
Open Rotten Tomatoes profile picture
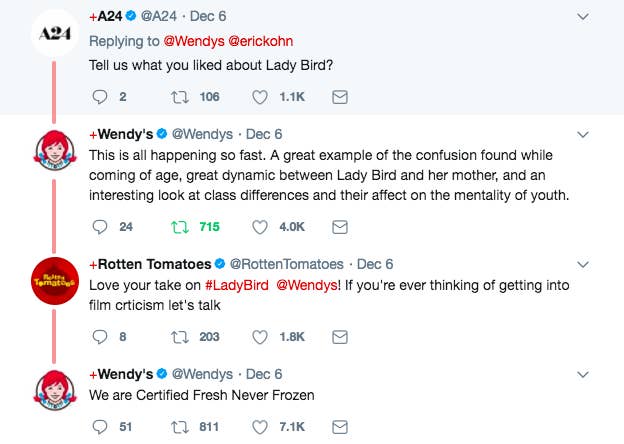point(55,281)
